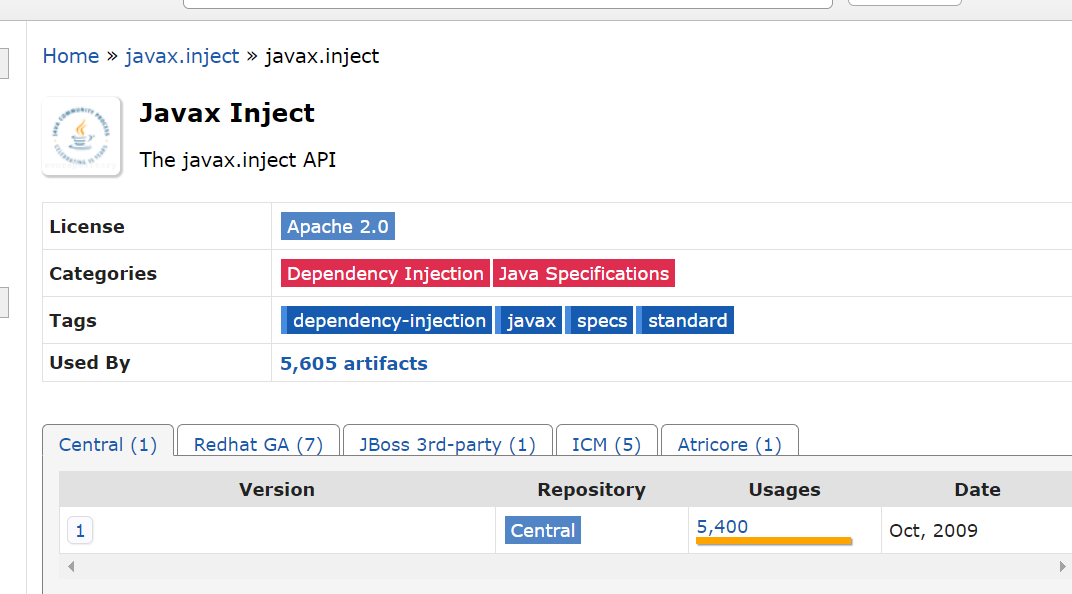Open version 1 link

[80, 530]
